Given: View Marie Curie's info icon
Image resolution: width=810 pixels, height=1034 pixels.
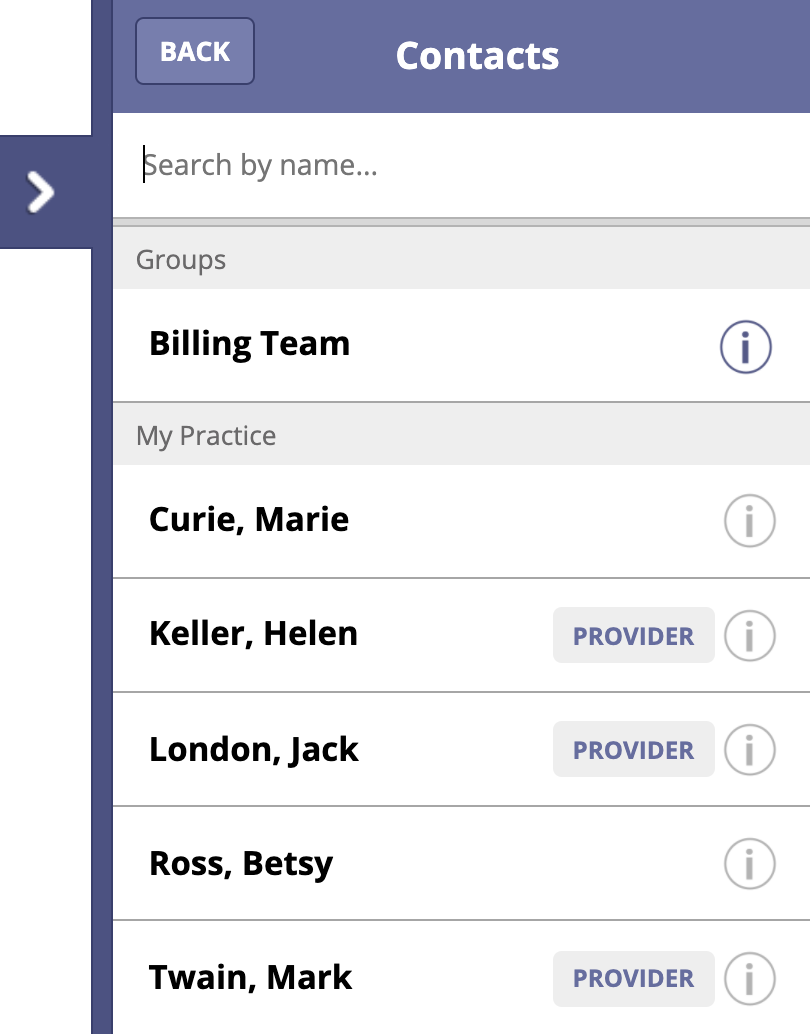Looking at the screenshot, I should click(749, 521).
